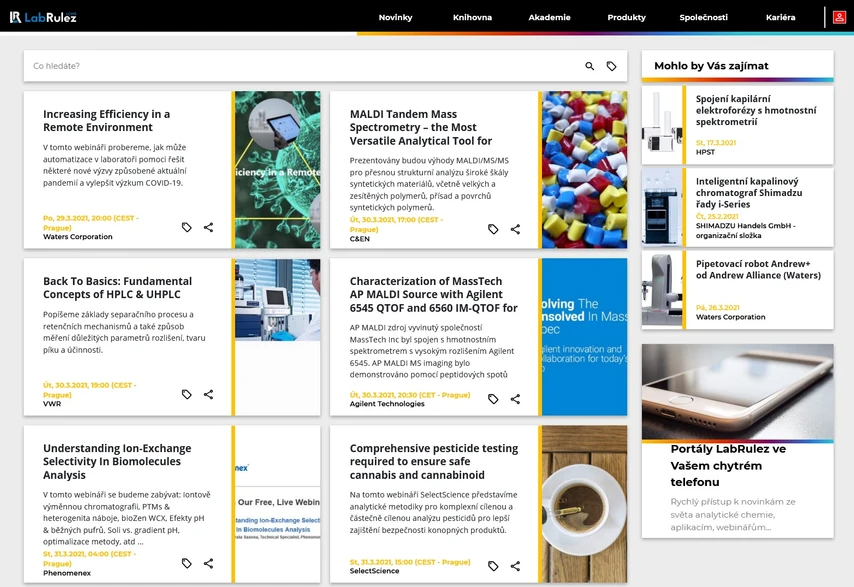
Task: Click the coffee cup thumbnail image
Action: click(x=584, y=504)
